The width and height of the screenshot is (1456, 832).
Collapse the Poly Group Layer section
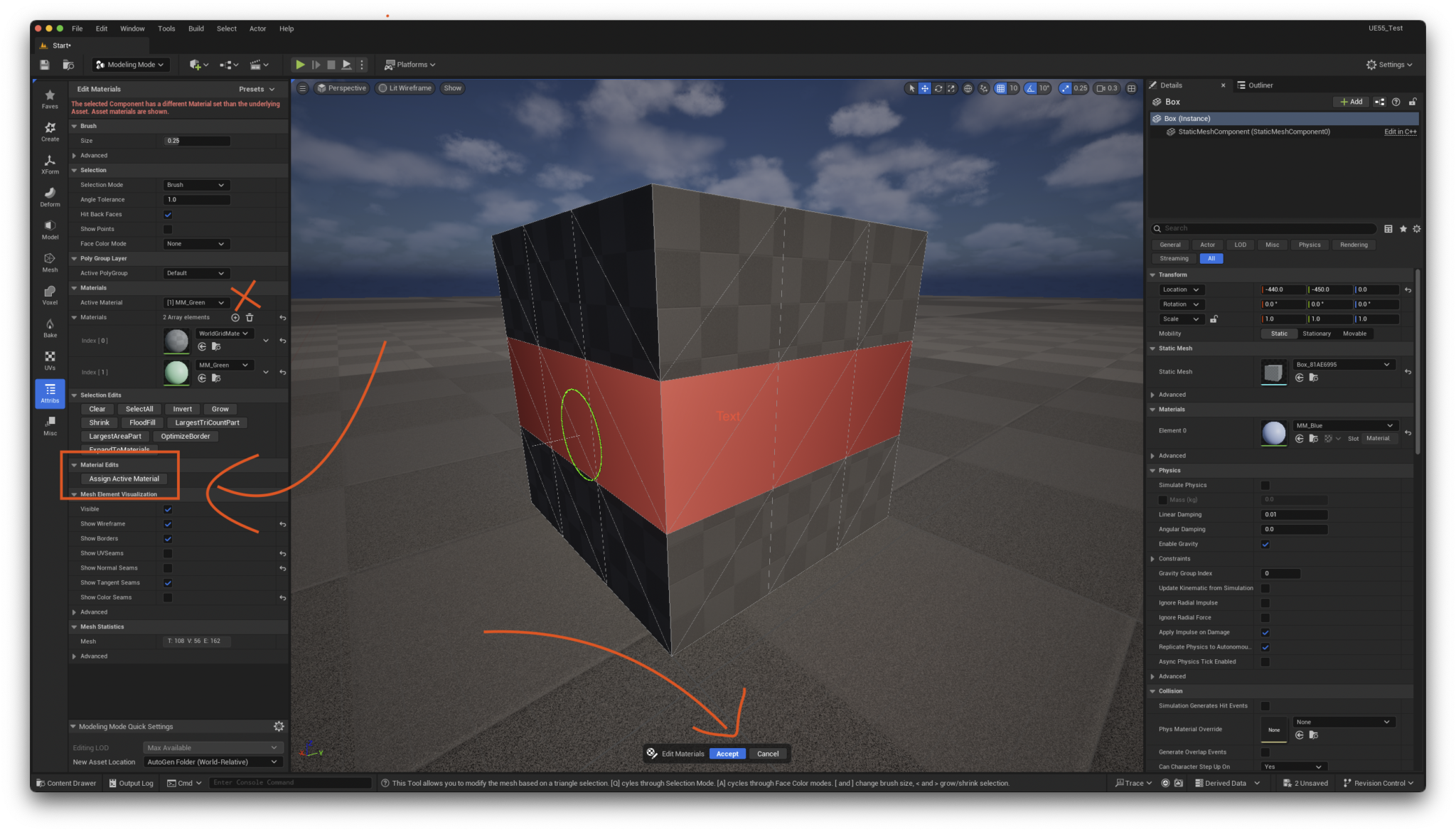(x=75, y=258)
